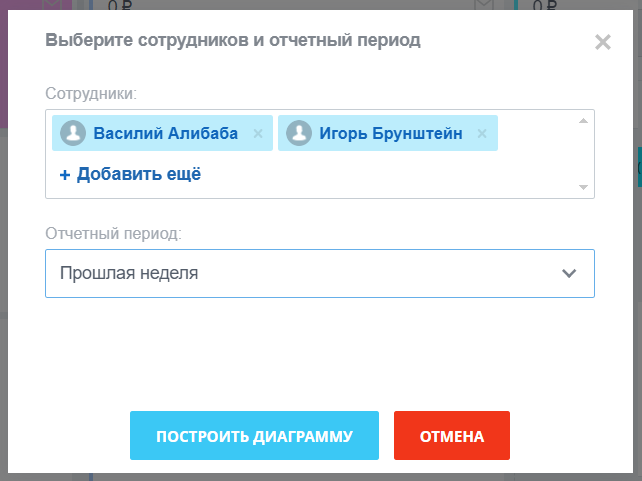Click Игорь Брунштейн's avatar icon
Image resolution: width=642 pixels, height=481 pixels.
299,134
